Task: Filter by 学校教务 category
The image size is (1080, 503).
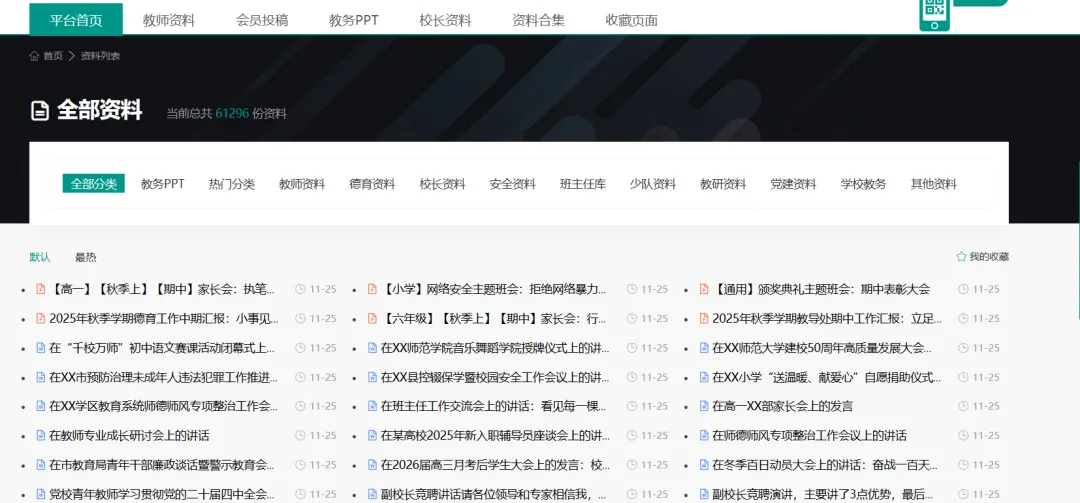Action: [x=864, y=184]
